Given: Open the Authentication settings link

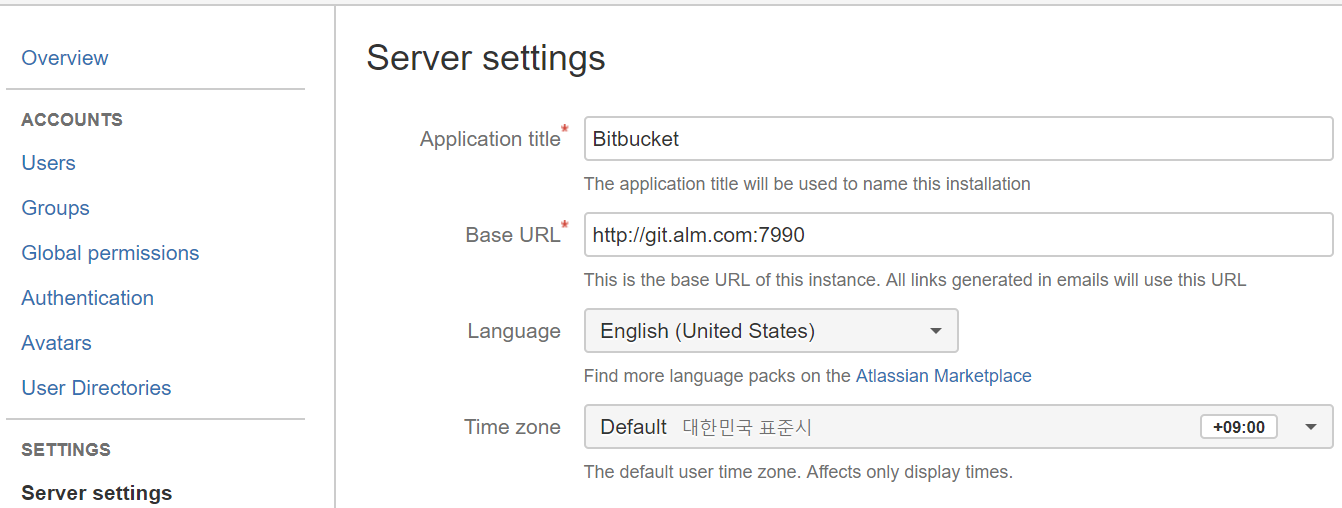Looking at the screenshot, I should (x=87, y=298).
